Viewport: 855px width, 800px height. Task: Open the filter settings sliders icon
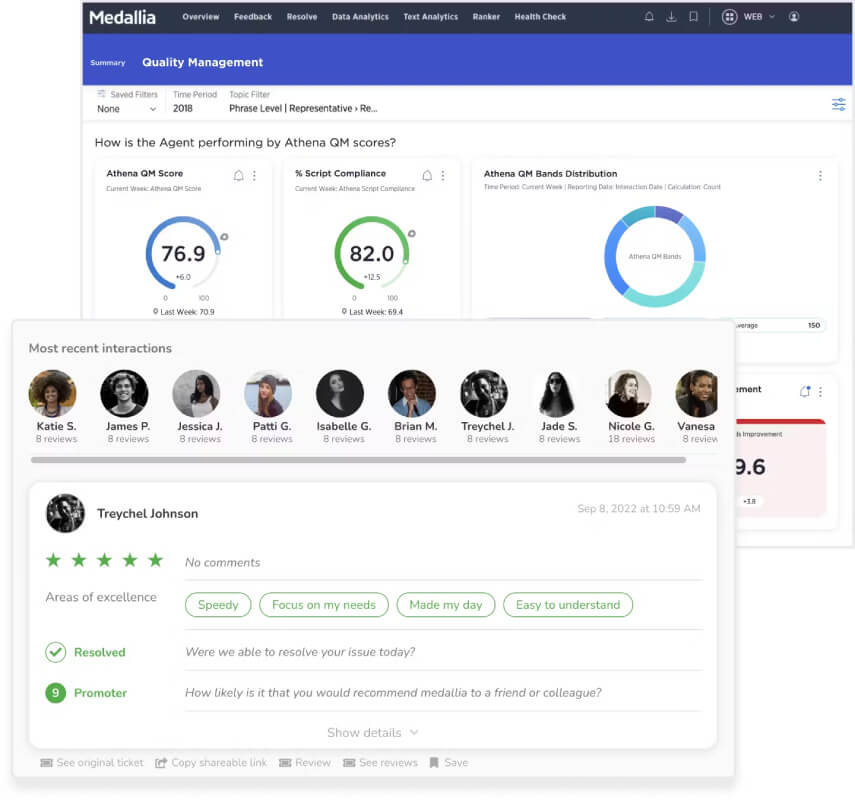tap(839, 104)
